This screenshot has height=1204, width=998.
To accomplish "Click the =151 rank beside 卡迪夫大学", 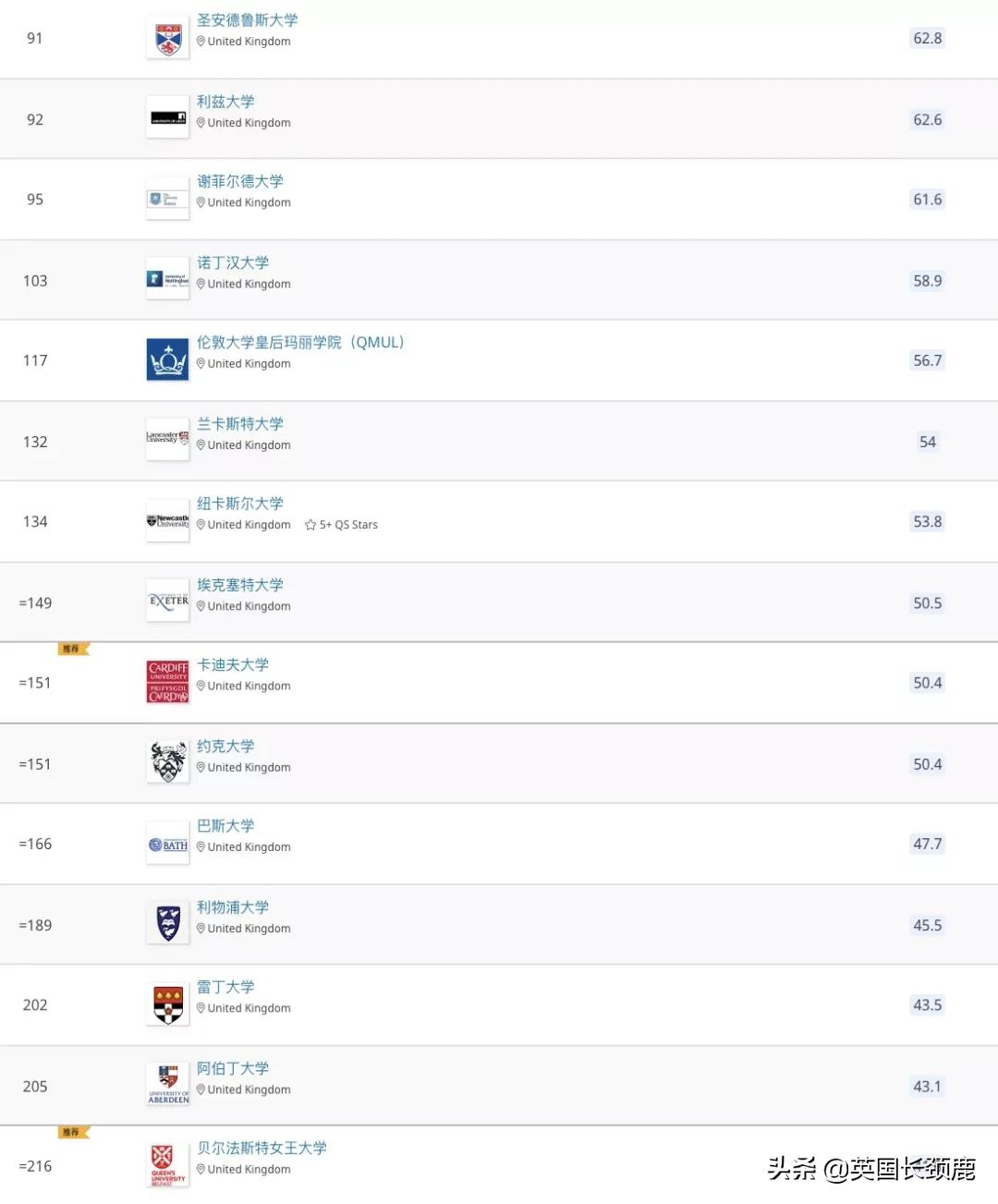I will point(35,682).
